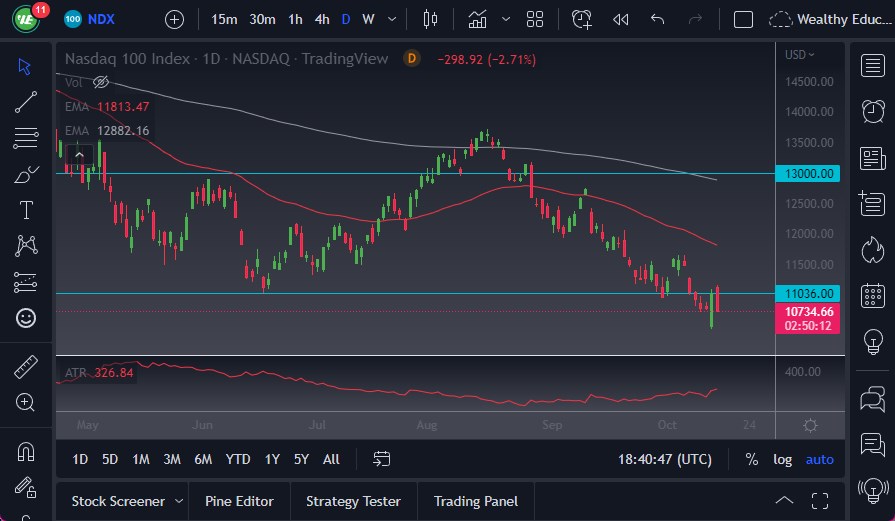The width and height of the screenshot is (895, 521).
Task: Start Bar Replay mode
Action: tap(620, 19)
